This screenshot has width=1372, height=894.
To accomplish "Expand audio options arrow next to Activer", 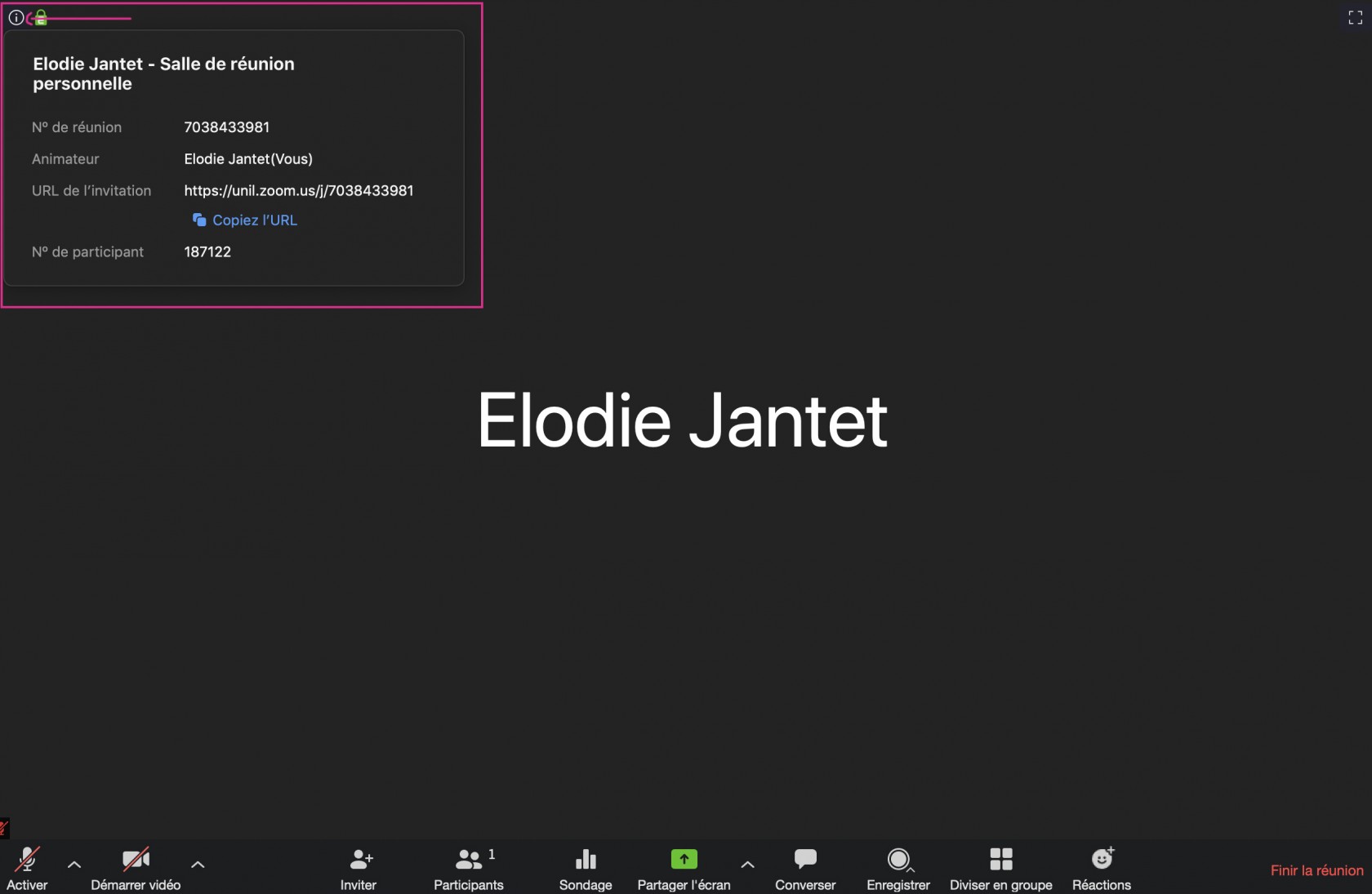I will (x=74, y=864).
